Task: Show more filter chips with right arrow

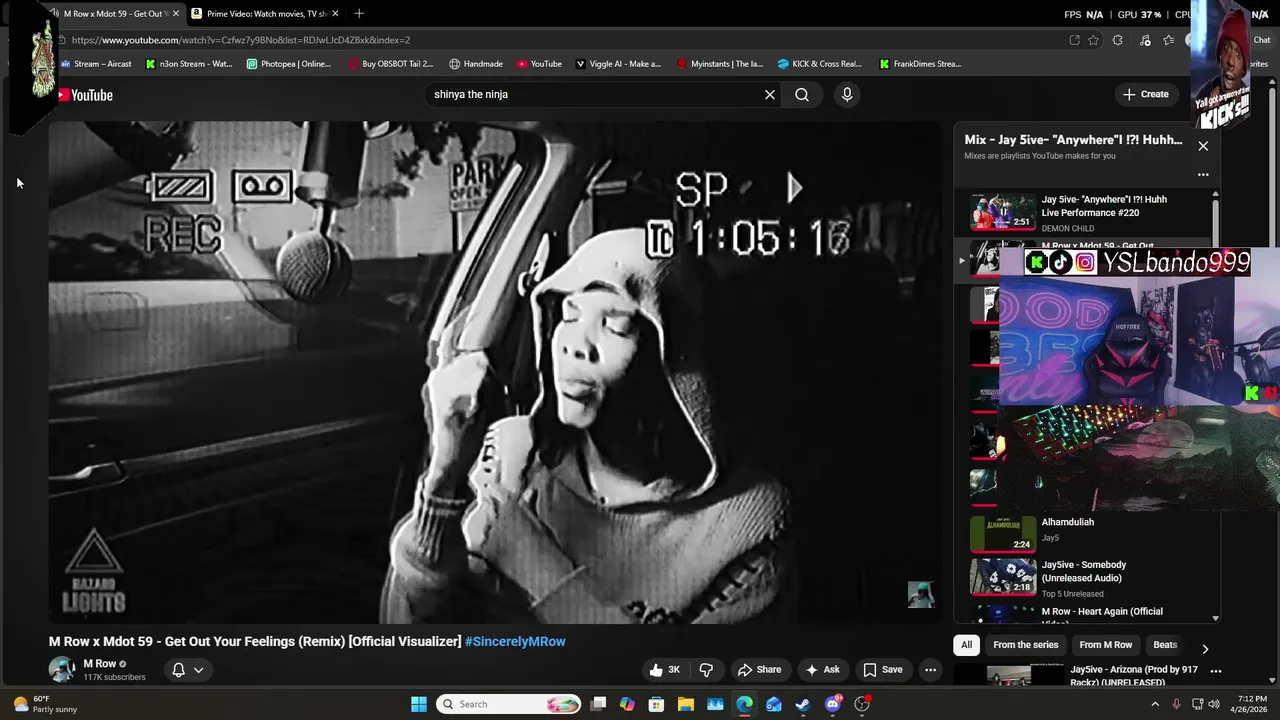Action: click(x=1205, y=649)
